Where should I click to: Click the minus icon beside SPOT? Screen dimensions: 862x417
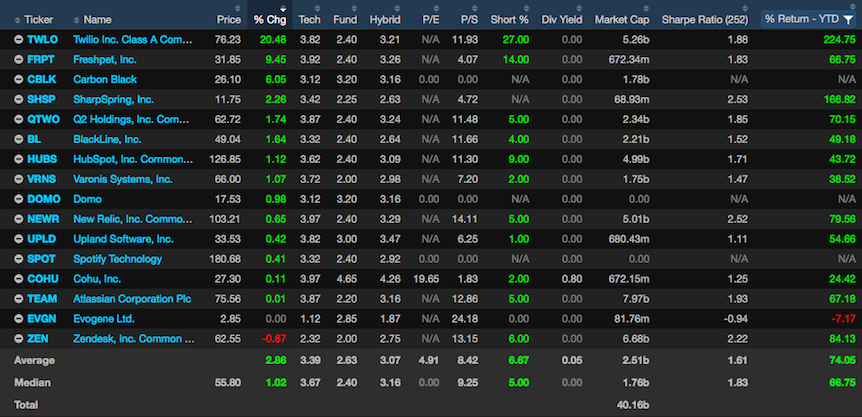pyautogui.click(x=19, y=259)
